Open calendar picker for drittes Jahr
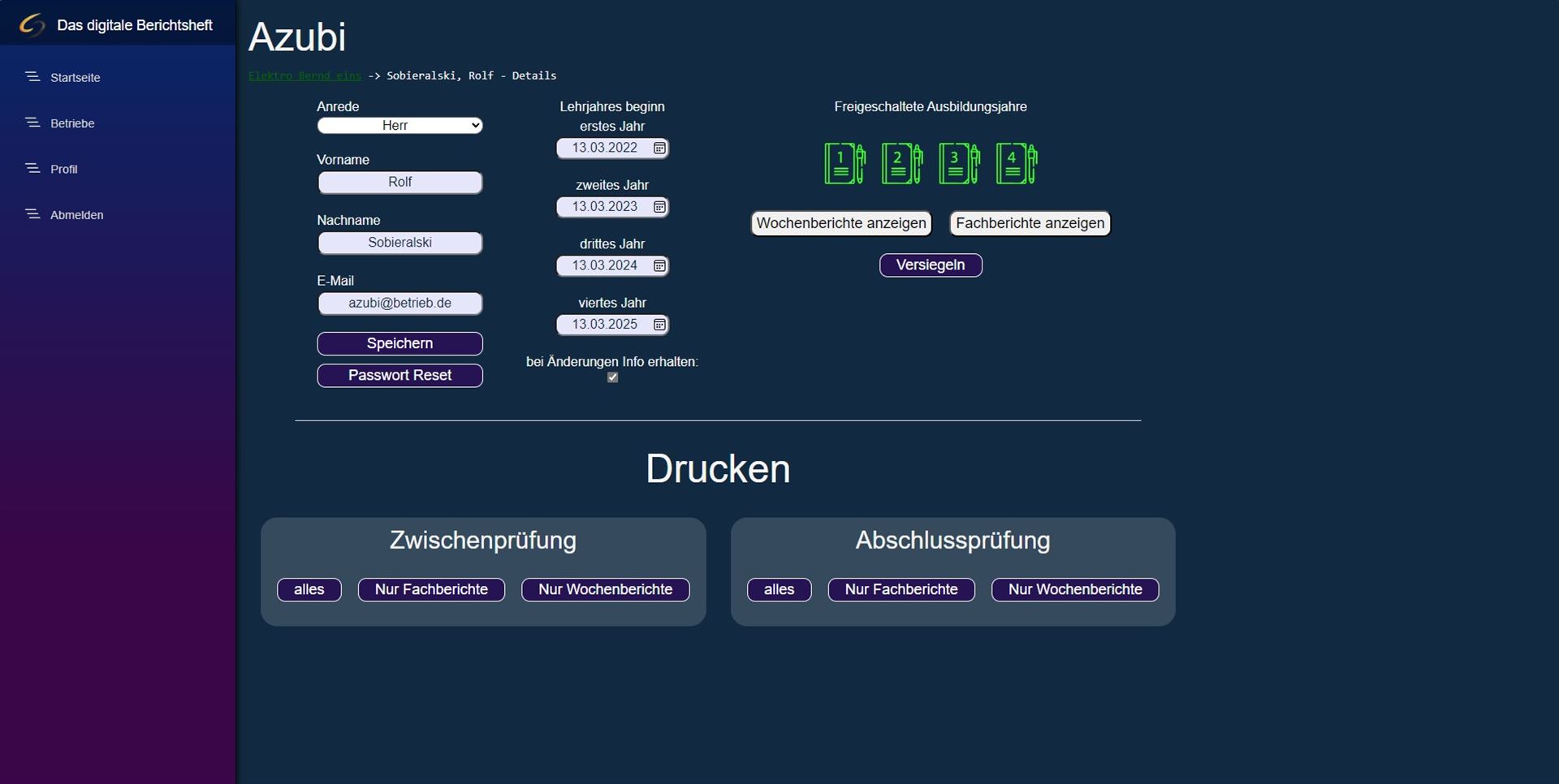 659,265
